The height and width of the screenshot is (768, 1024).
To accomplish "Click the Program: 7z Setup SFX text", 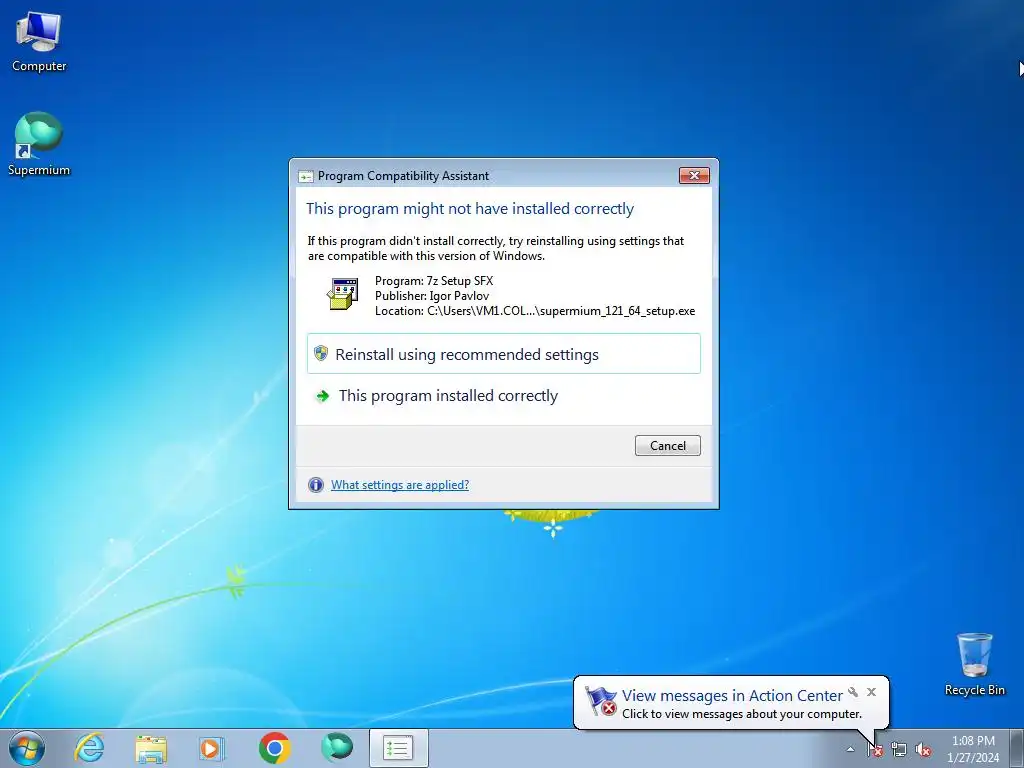I will coord(434,281).
